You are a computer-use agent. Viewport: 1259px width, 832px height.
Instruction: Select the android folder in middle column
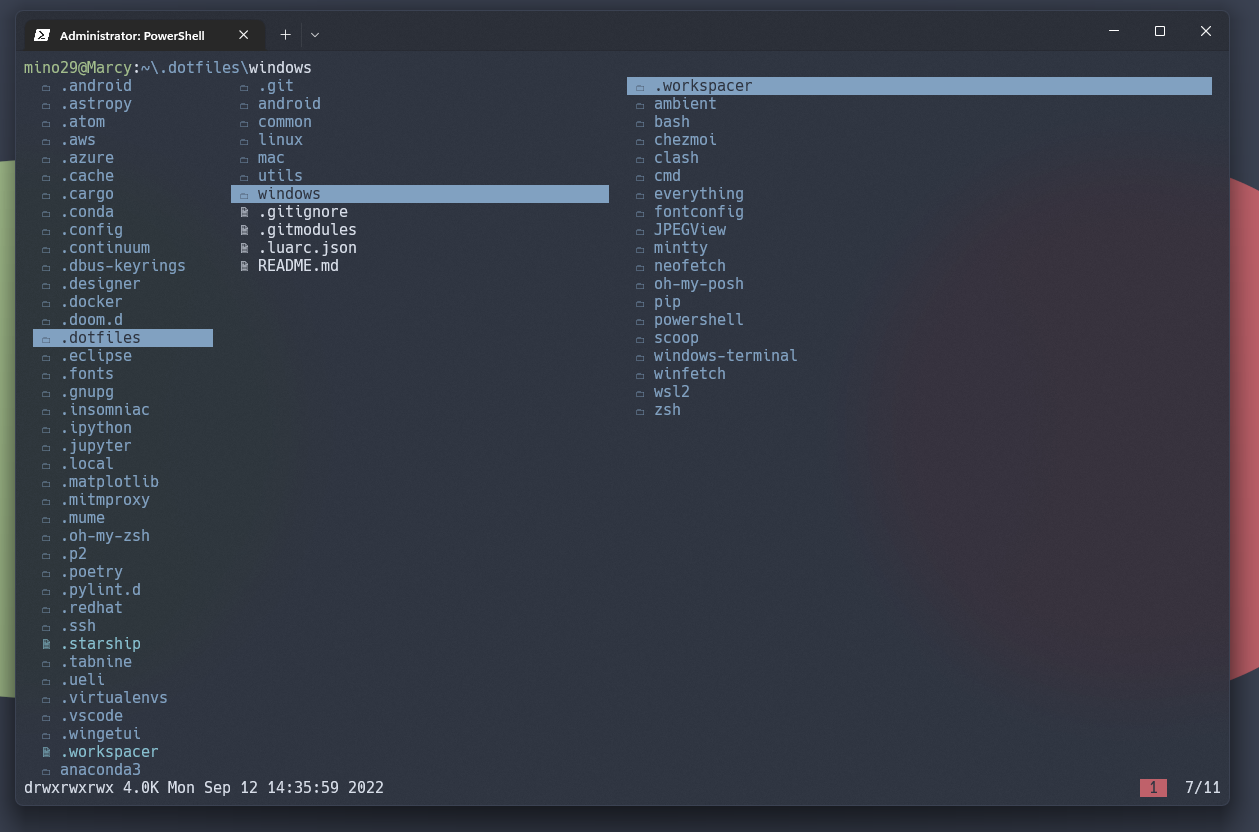pyautogui.click(x=289, y=104)
